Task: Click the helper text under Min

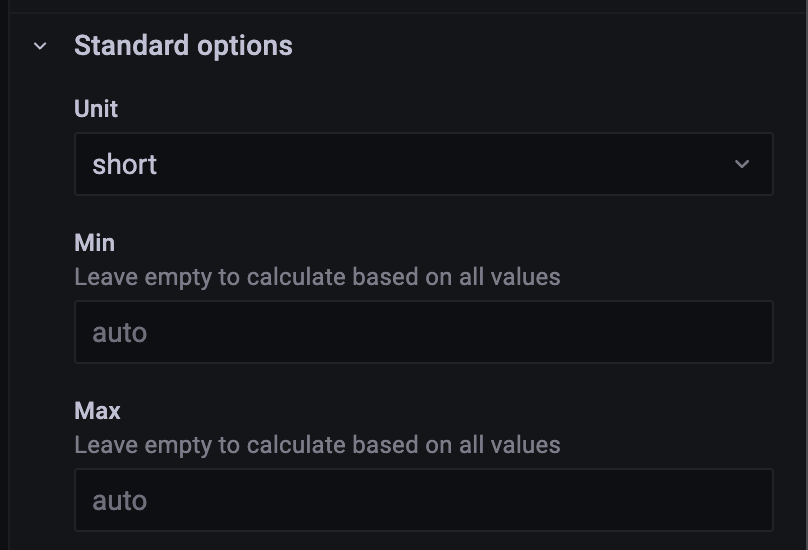Action: point(317,276)
